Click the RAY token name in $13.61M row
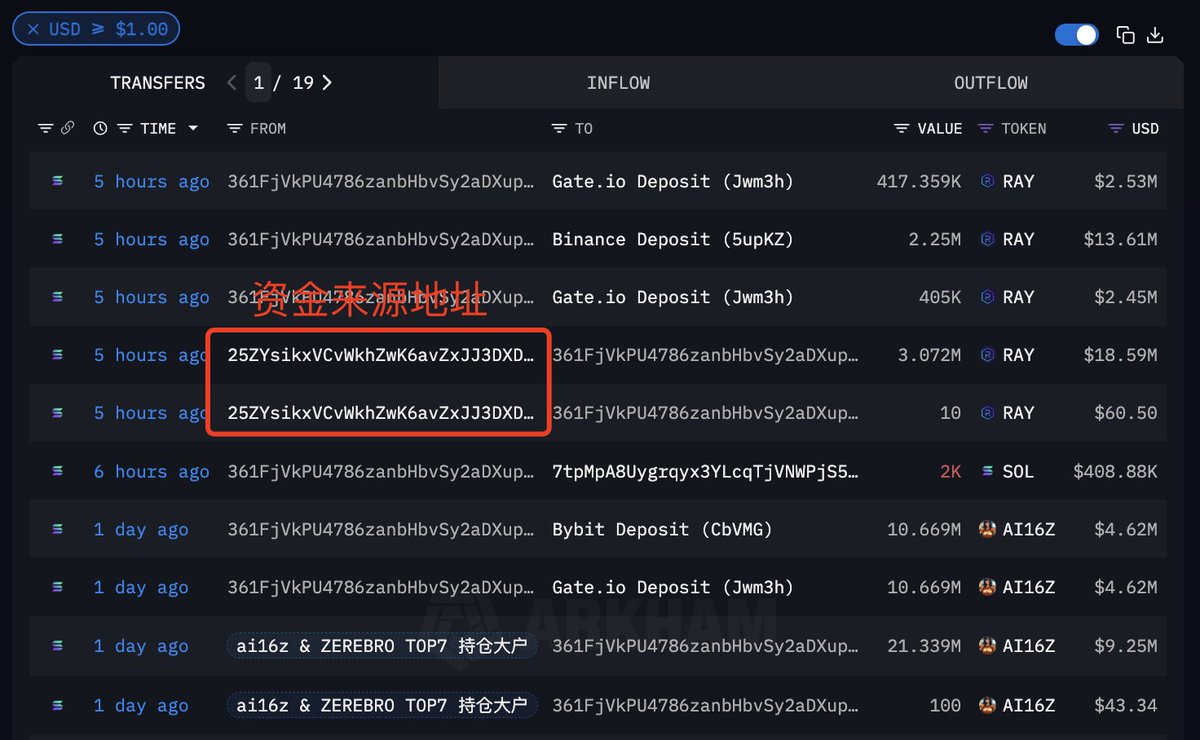The image size is (1200, 740). [x=1018, y=239]
